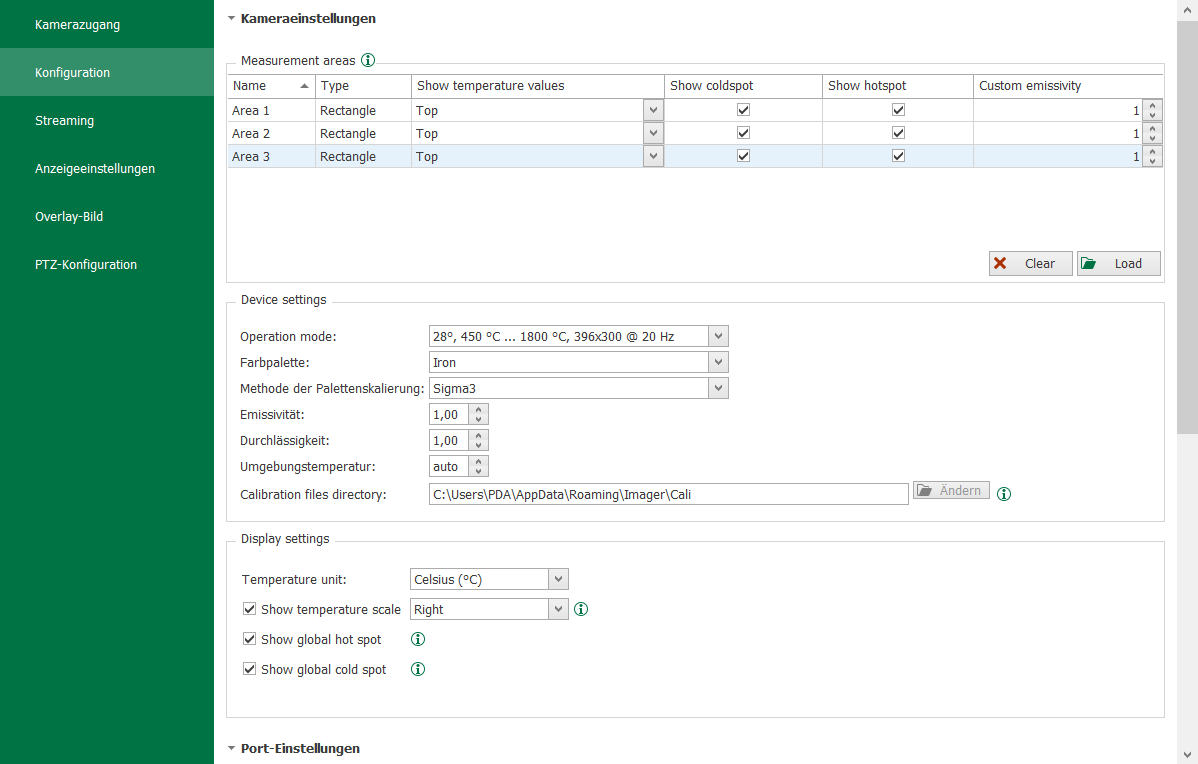Click Type column header

point(363,86)
